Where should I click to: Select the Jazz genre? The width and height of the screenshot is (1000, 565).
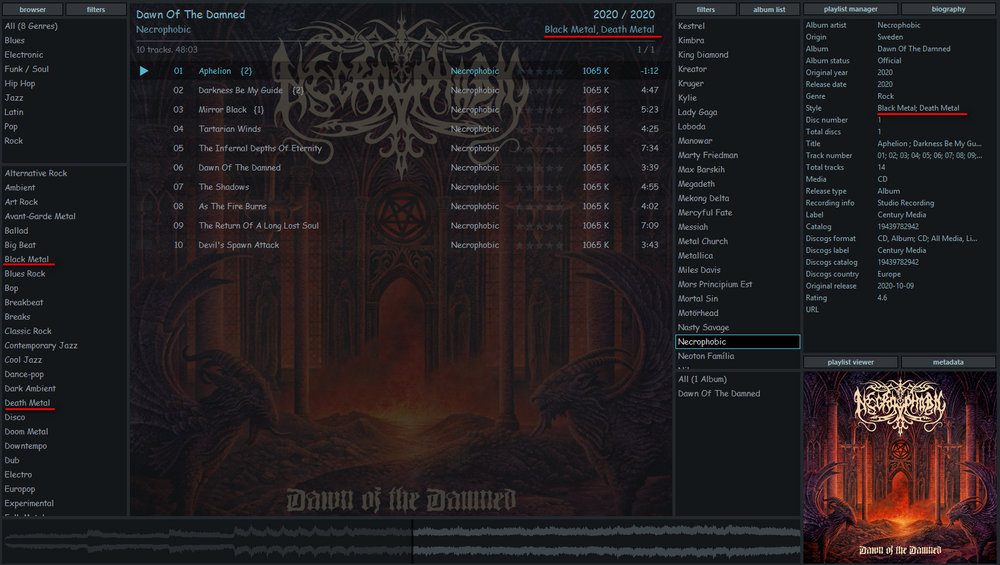point(13,98)
